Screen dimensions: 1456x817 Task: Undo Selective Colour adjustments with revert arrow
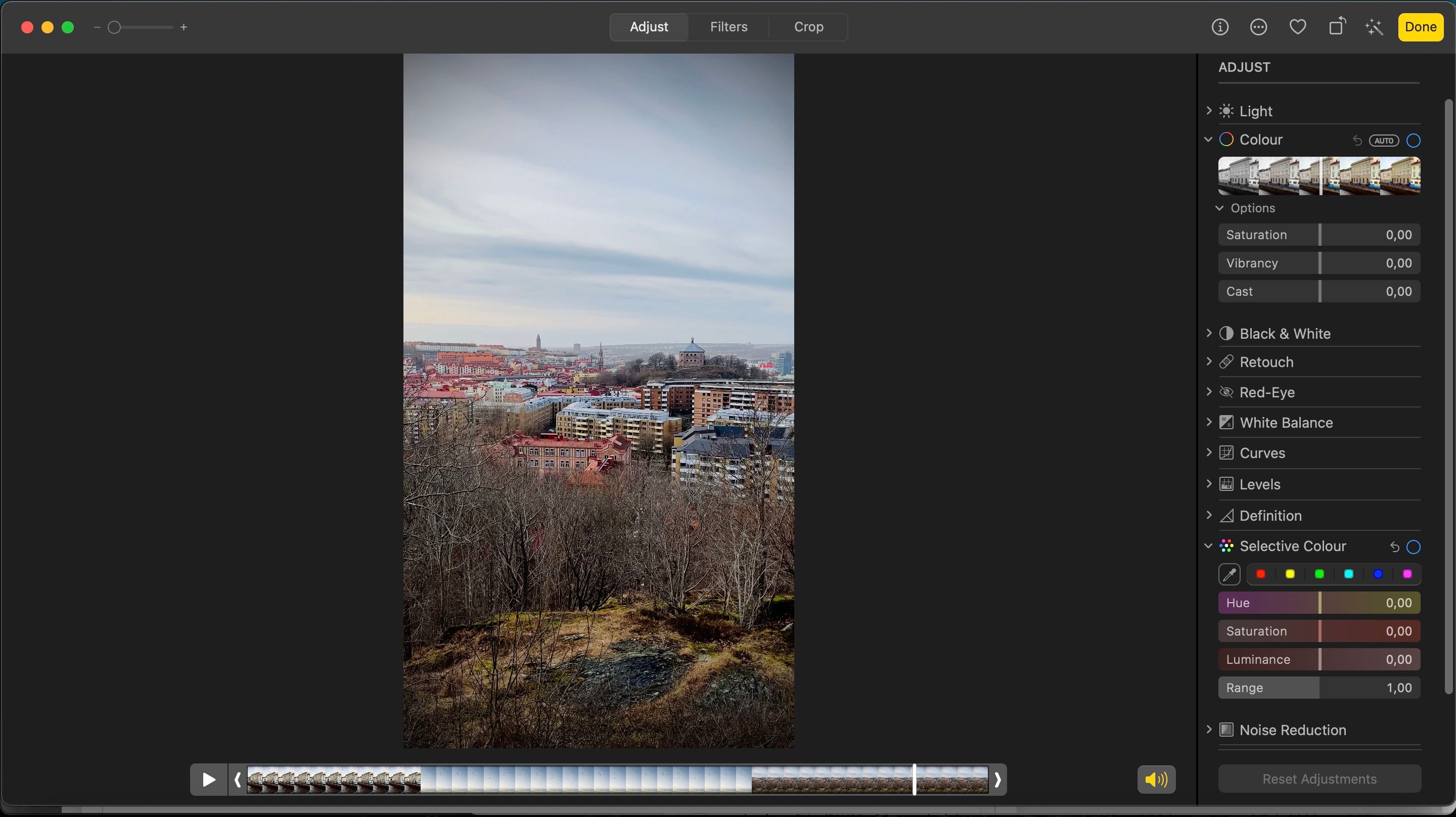click(x=1394, y=547)
